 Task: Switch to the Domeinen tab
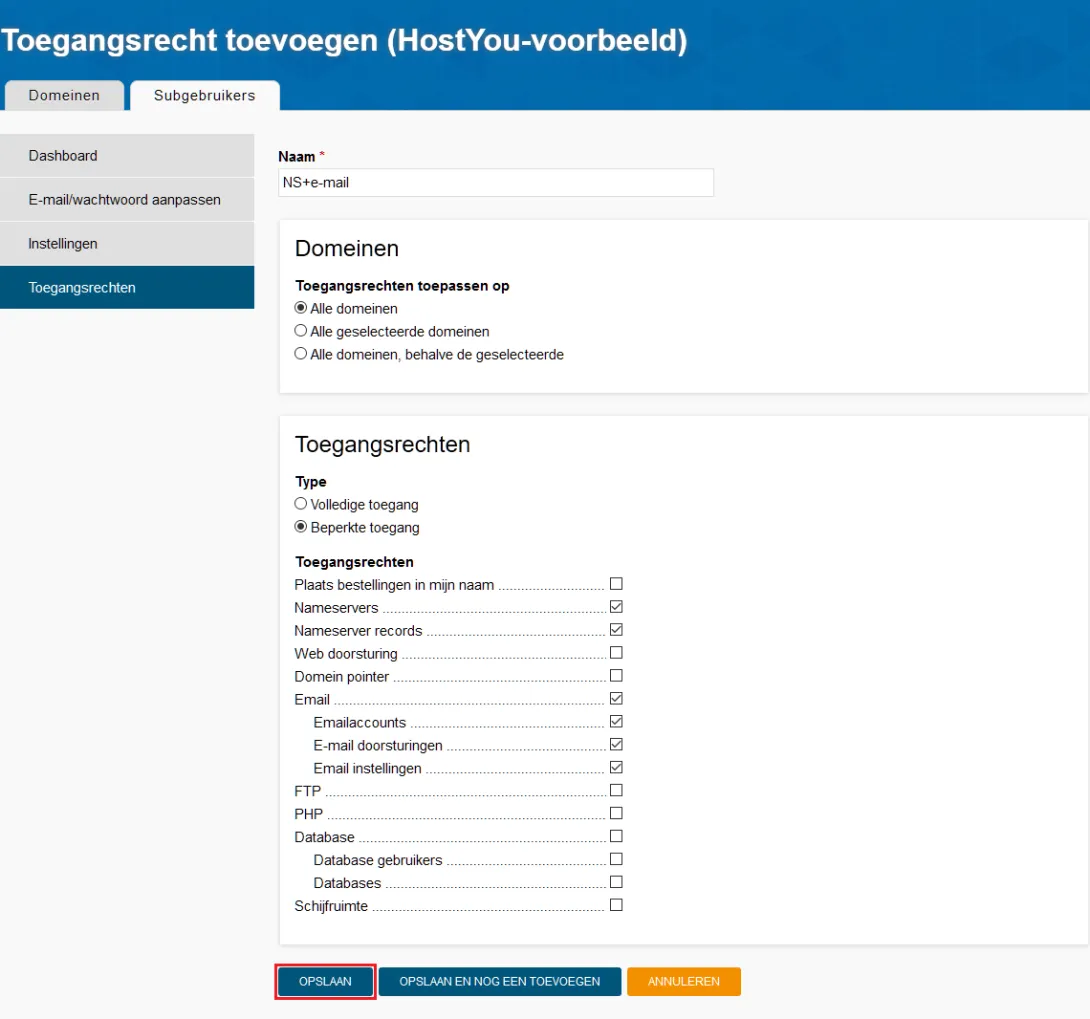point(64,96)
